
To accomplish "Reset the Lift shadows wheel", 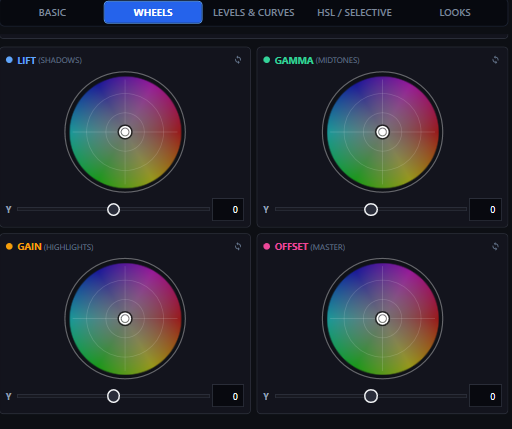I will point(238,60).
